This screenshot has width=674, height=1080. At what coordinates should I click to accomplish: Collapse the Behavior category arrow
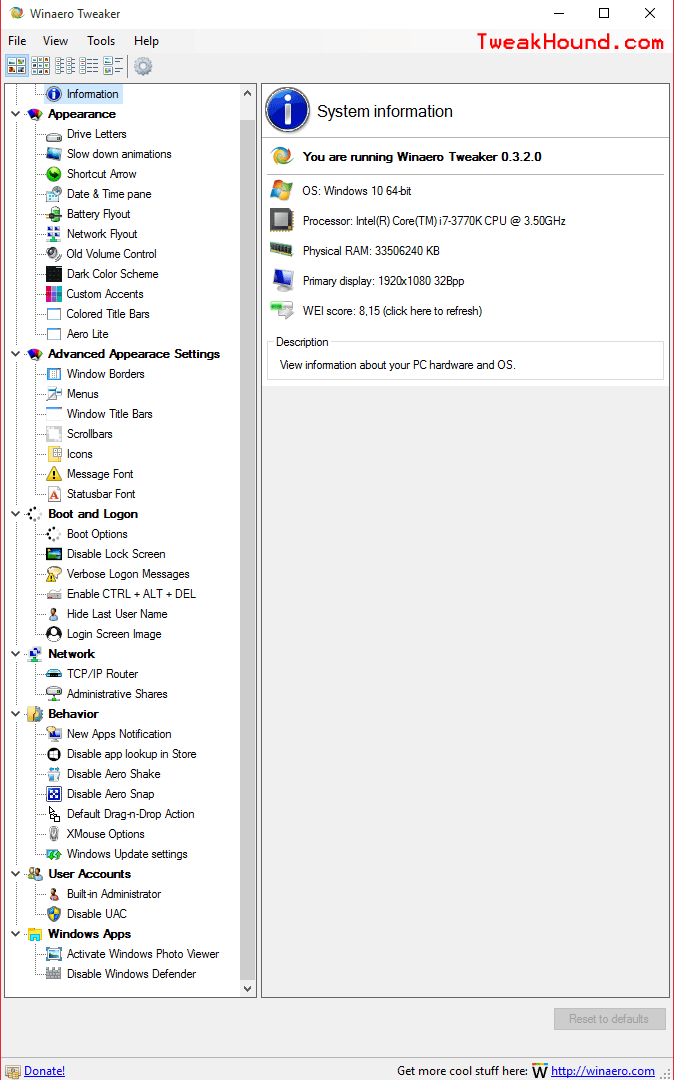15,714
